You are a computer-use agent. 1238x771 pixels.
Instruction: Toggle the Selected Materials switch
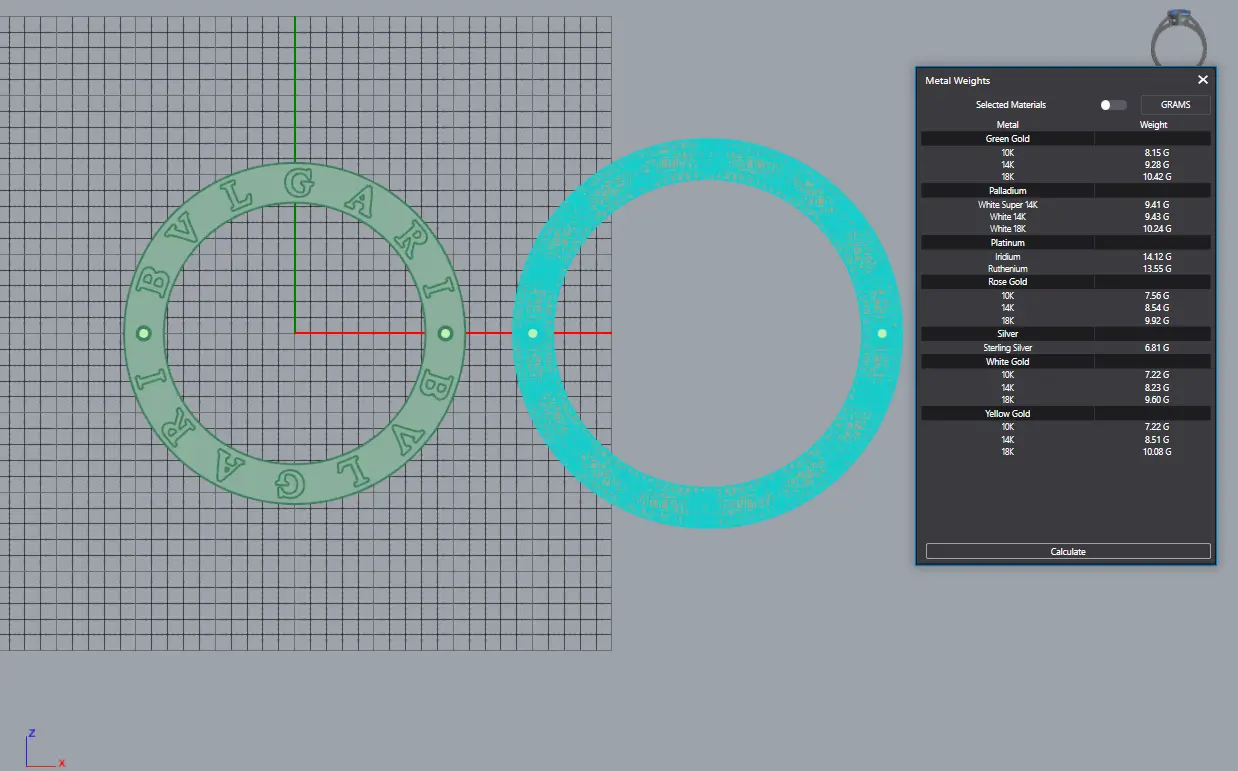(1112, 105)
